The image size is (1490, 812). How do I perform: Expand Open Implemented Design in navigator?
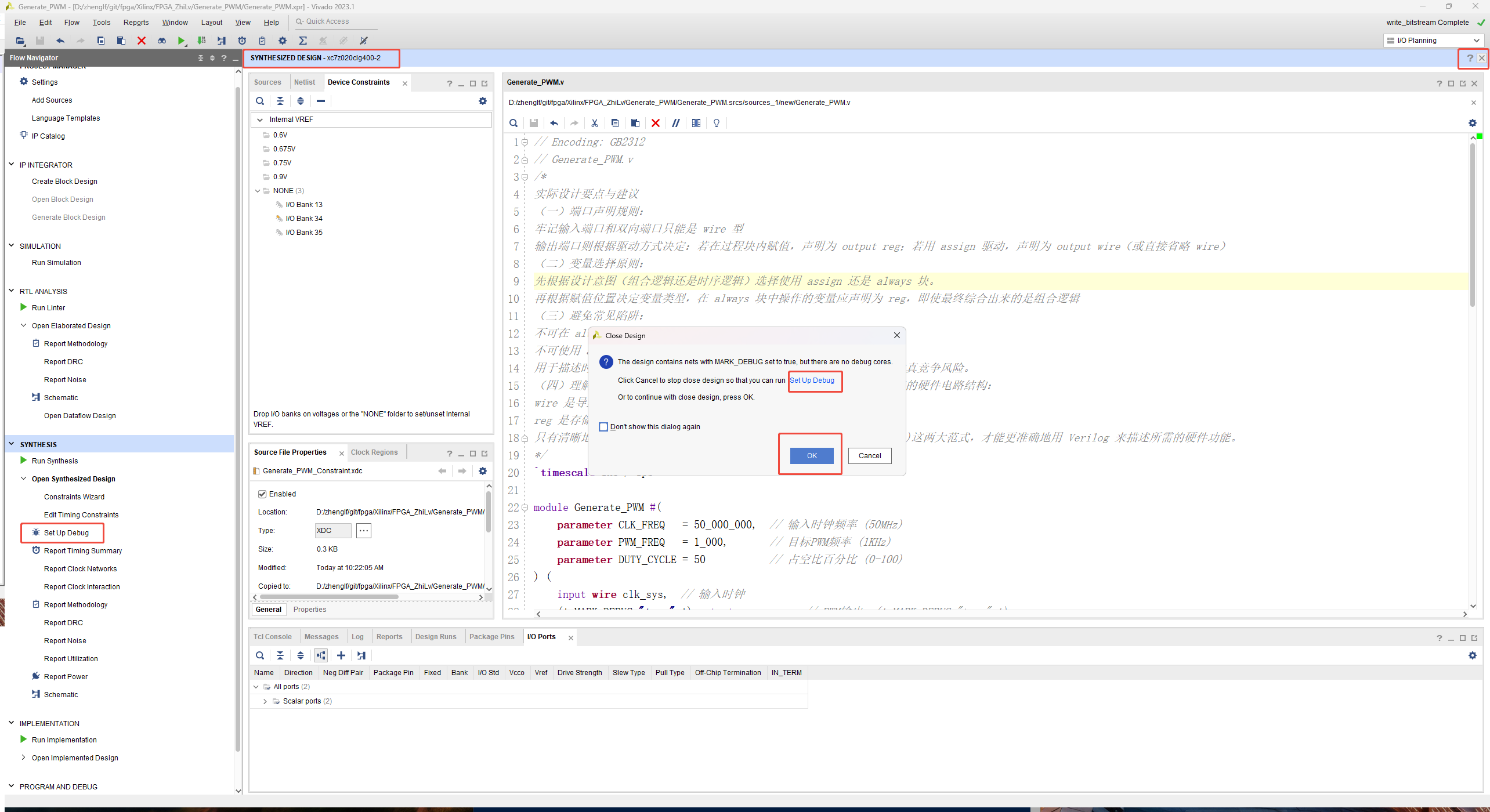tap(23, 757)
